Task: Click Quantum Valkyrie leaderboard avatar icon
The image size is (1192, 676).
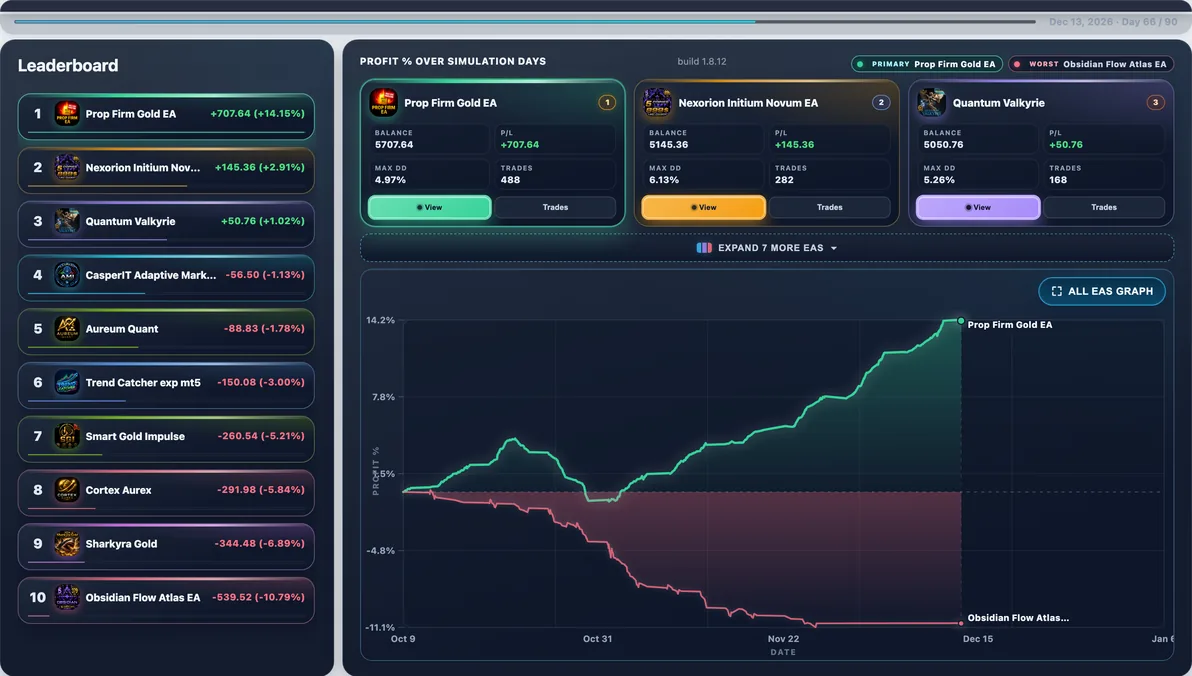Action: (x=67, y=221)
